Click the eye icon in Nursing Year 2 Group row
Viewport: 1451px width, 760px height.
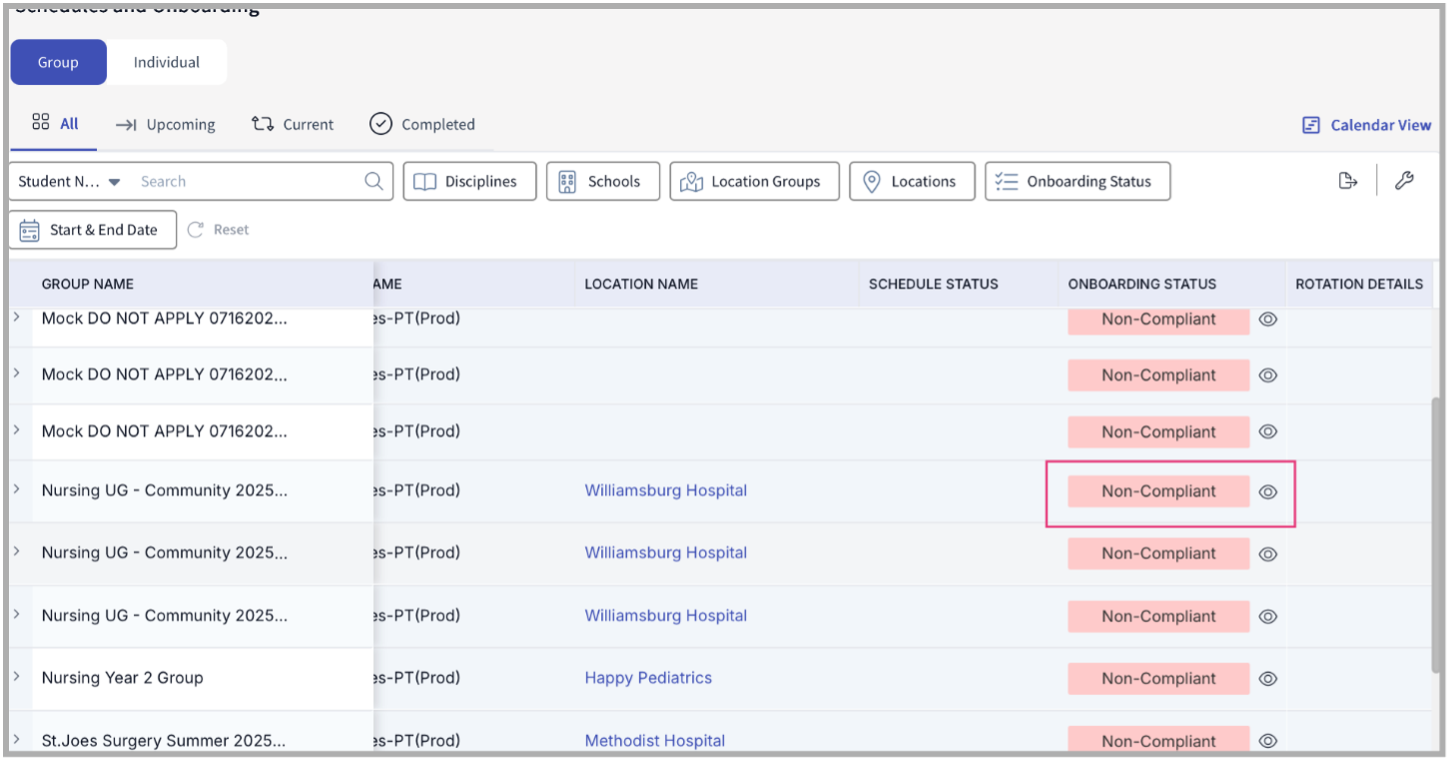tap(1268, 679)
